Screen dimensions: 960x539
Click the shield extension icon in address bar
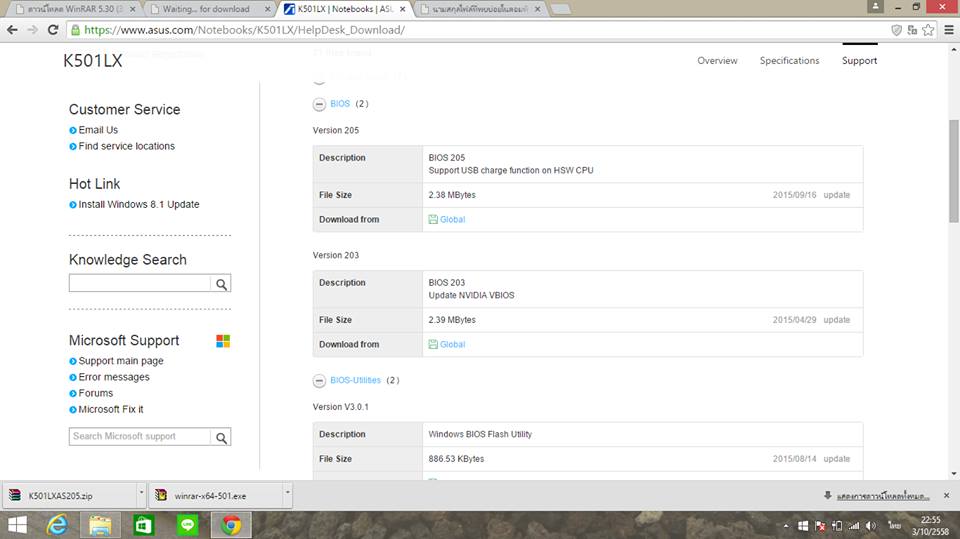(896, 29)
